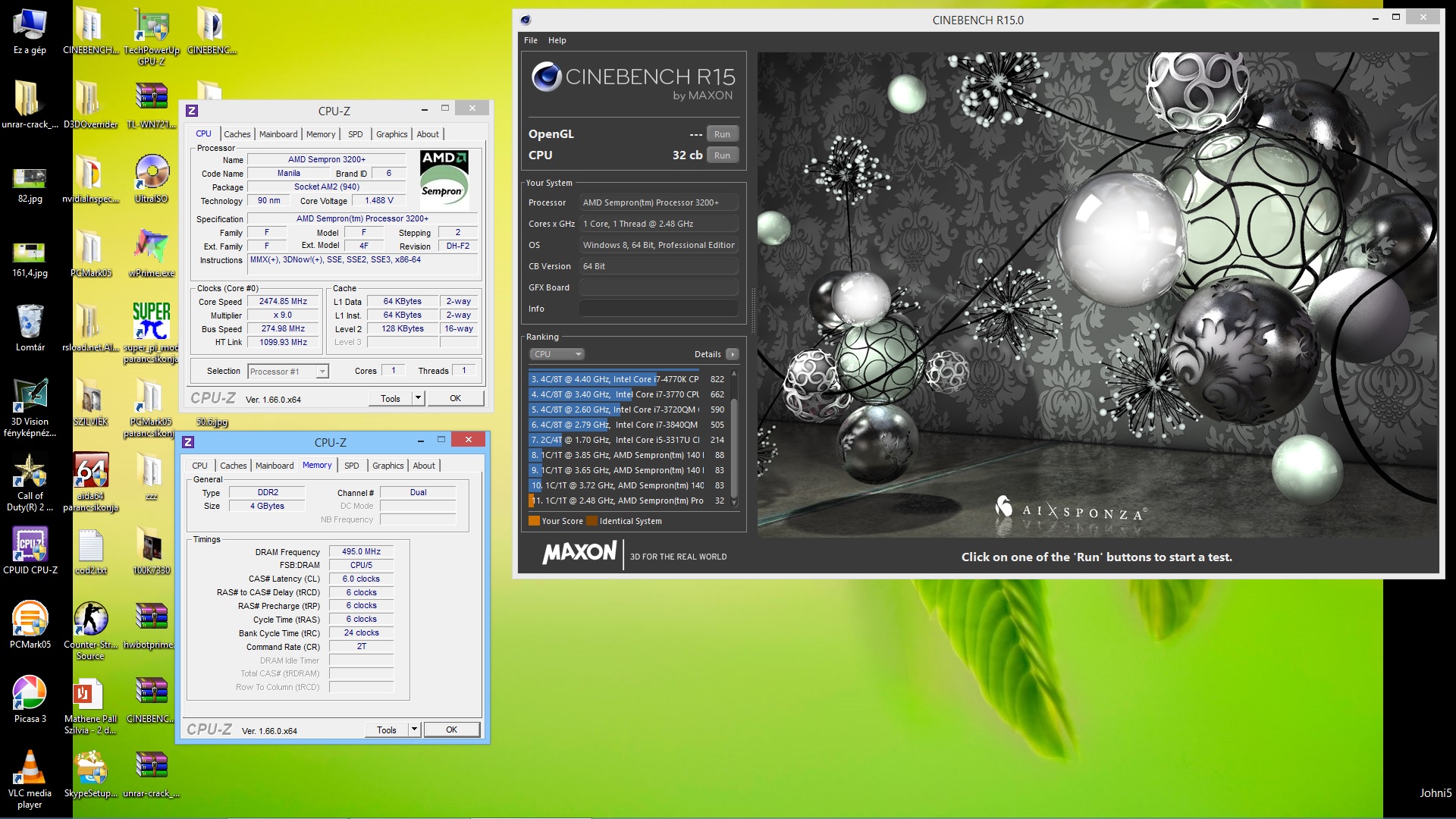Open the super pi mod shortcut
The image size is (1456, 819).
[x=151, y=332]
